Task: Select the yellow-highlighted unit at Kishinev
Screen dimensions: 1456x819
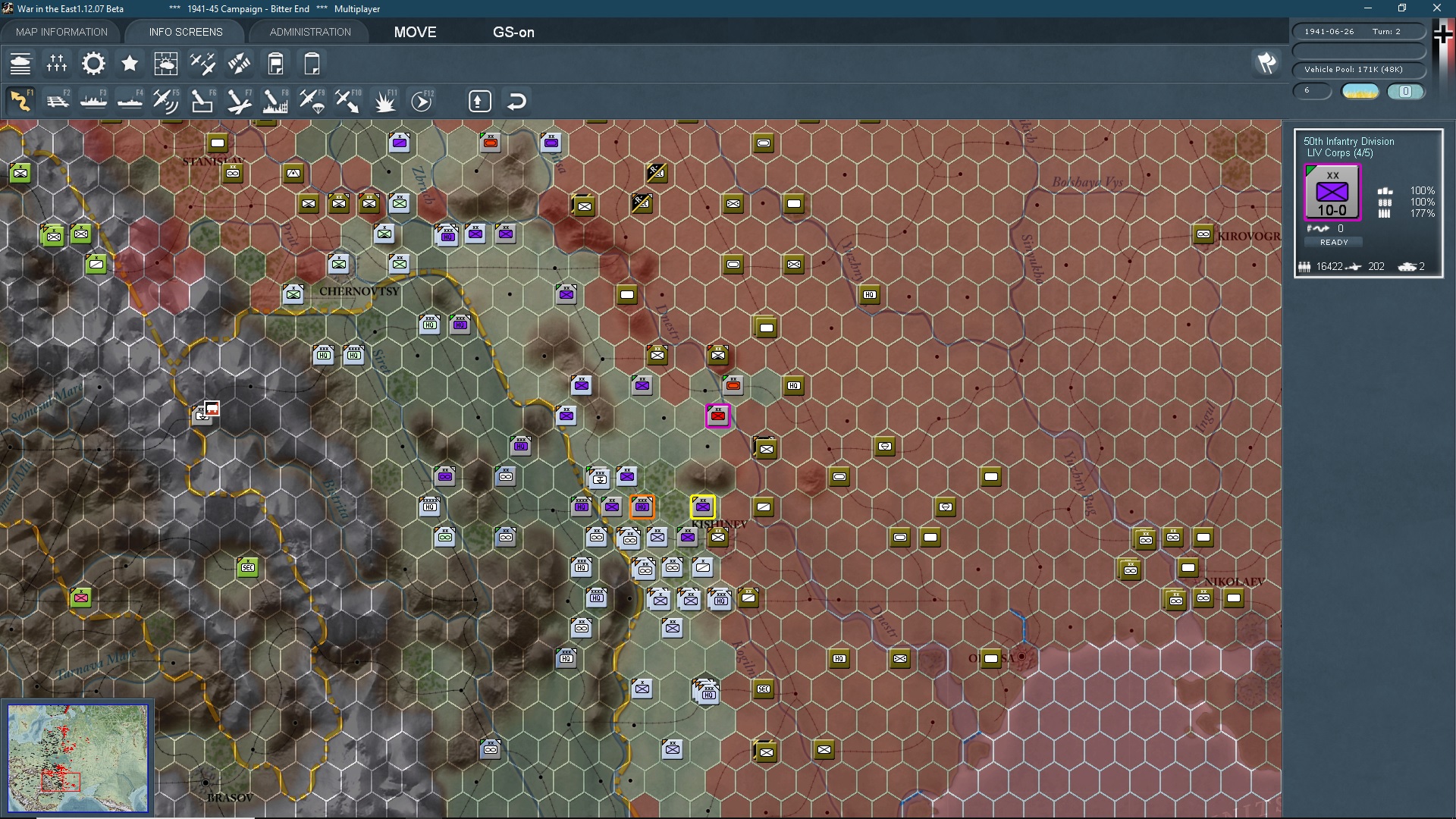Action: tap(703, 507)
